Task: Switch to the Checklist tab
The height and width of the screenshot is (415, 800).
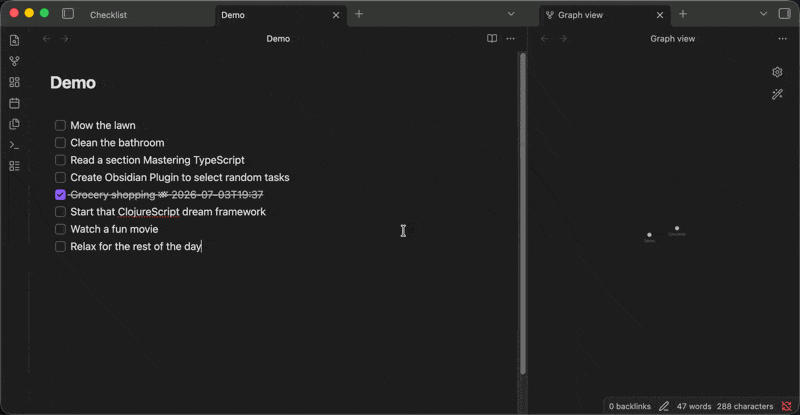Action: [108, 15]
